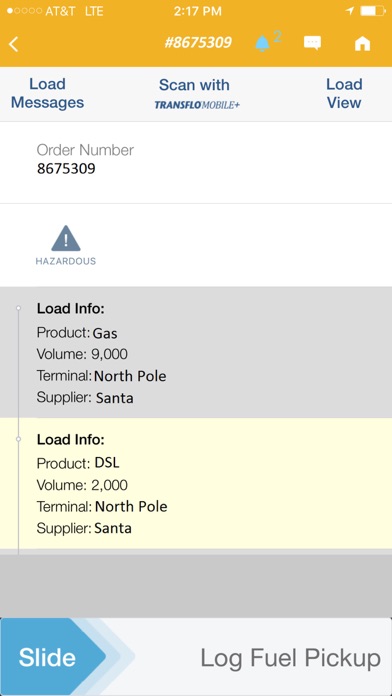This screenshot has width=392, height=696.
Task: Select the order title #8675309 in header
Action: tap(198, 43)
